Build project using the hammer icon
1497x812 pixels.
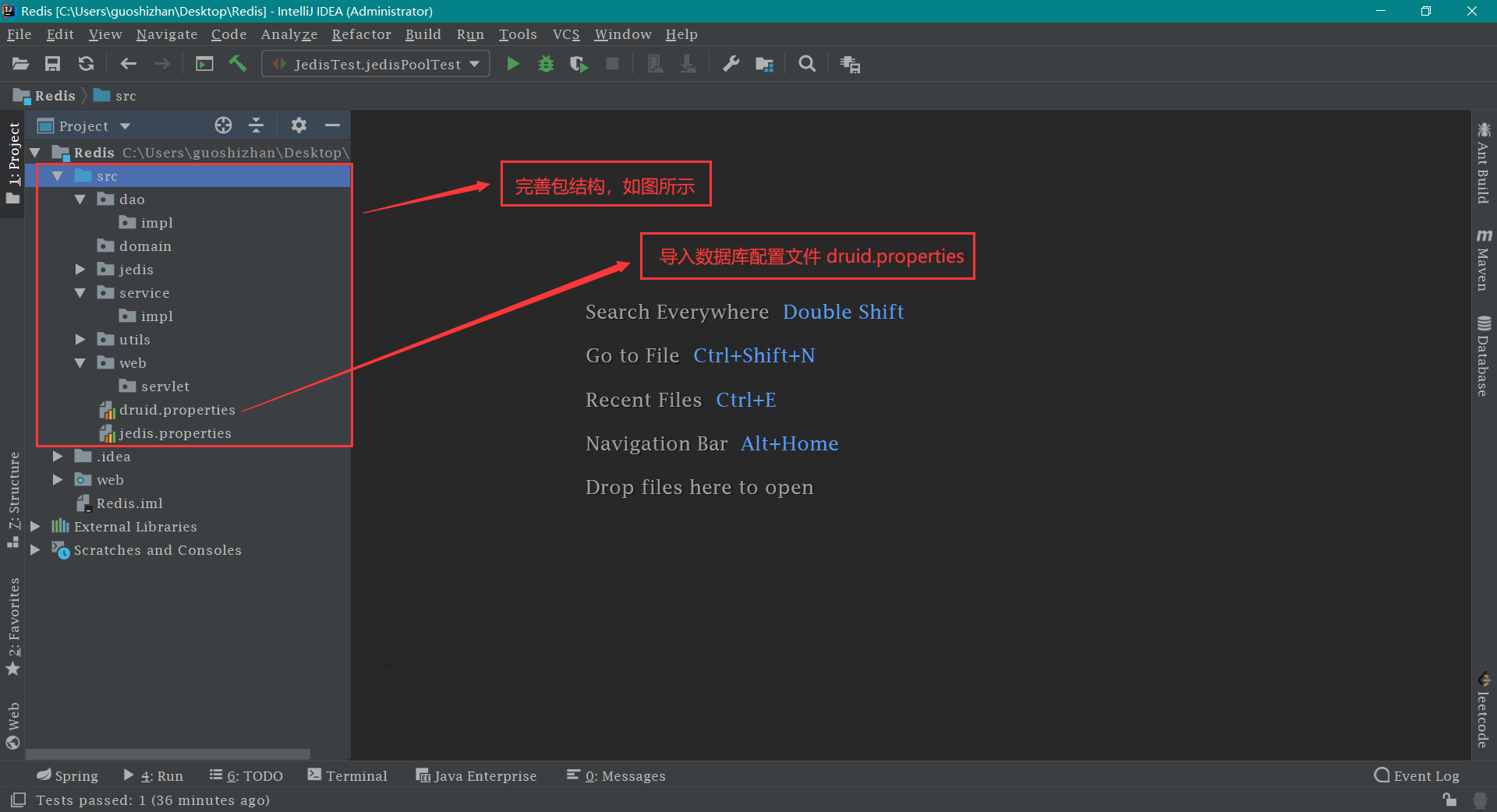(238, 65)
